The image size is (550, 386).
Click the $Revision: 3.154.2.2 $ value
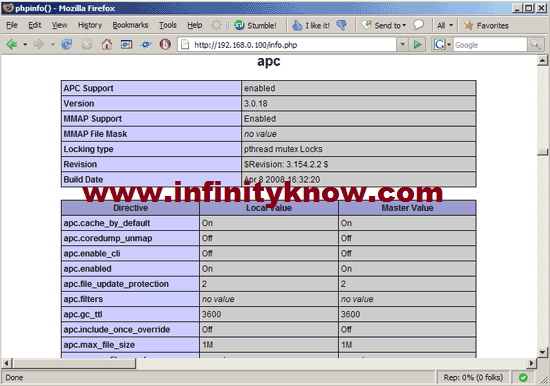click(x=286, y=164)
